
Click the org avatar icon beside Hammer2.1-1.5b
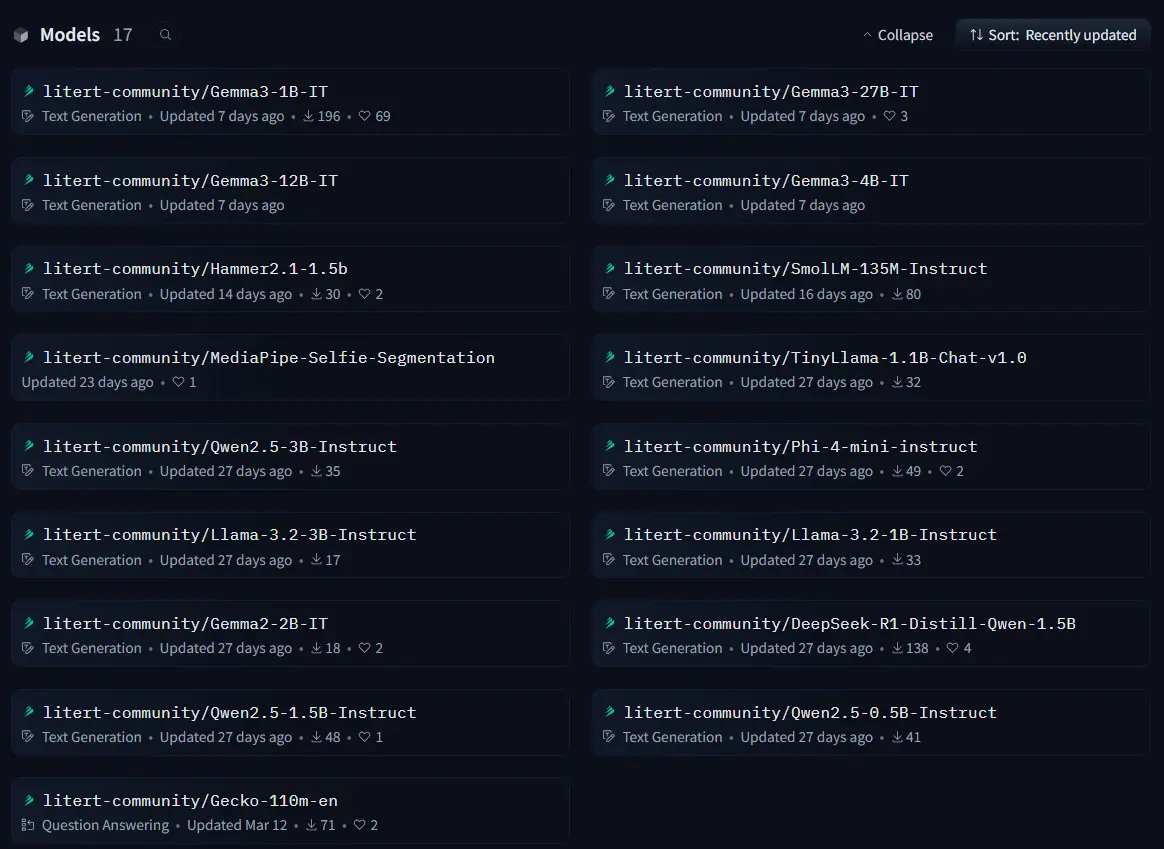tap(29, 269)
